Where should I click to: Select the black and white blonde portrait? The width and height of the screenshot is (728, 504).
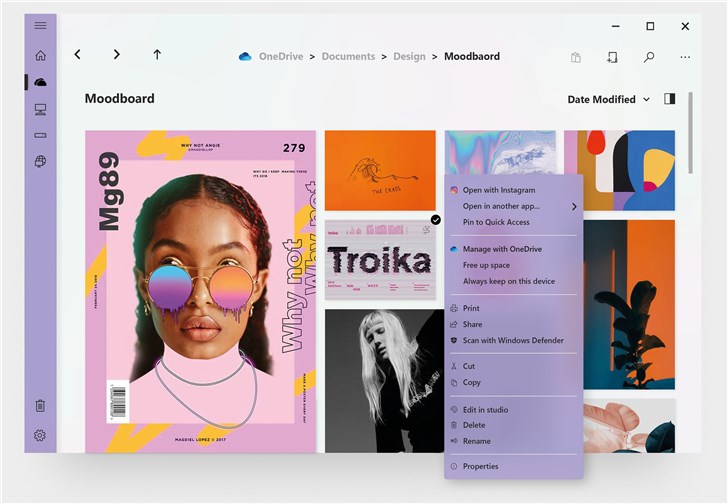(x=384, y=381)
